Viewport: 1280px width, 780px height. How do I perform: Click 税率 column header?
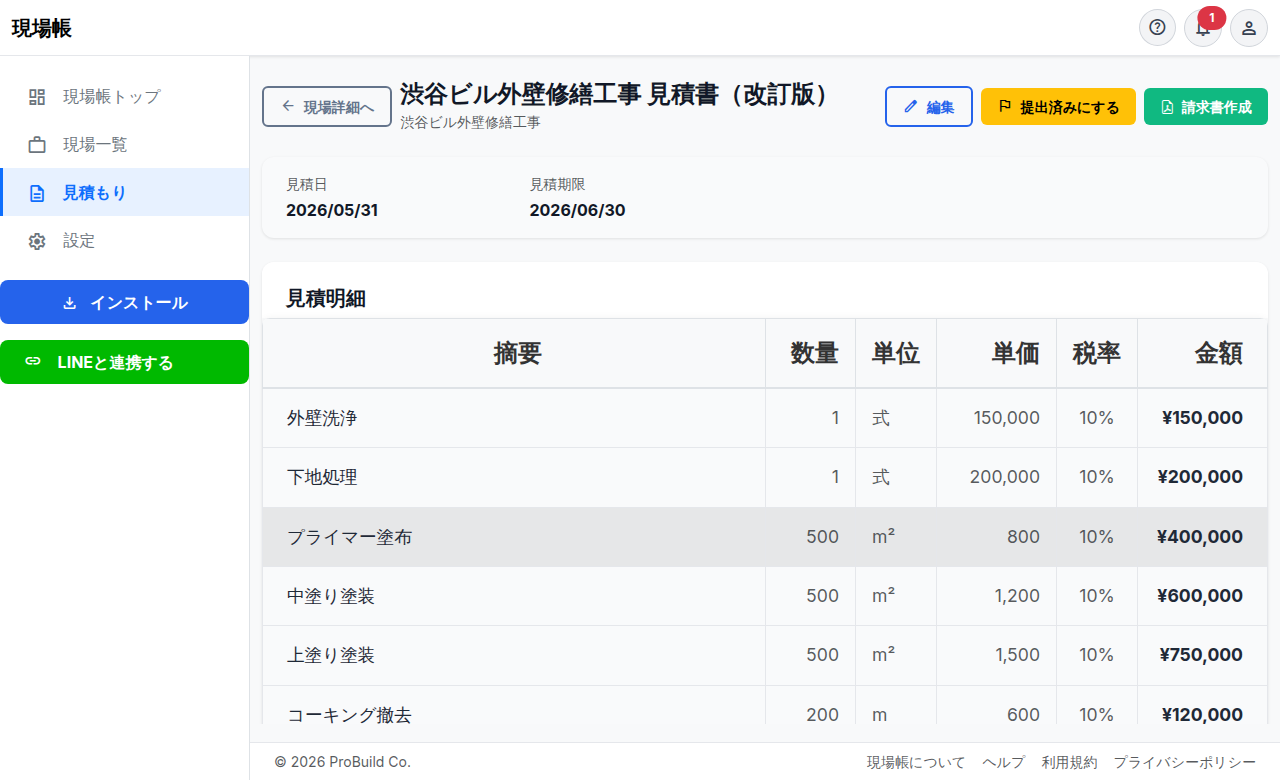click(x=1097, y=353)
